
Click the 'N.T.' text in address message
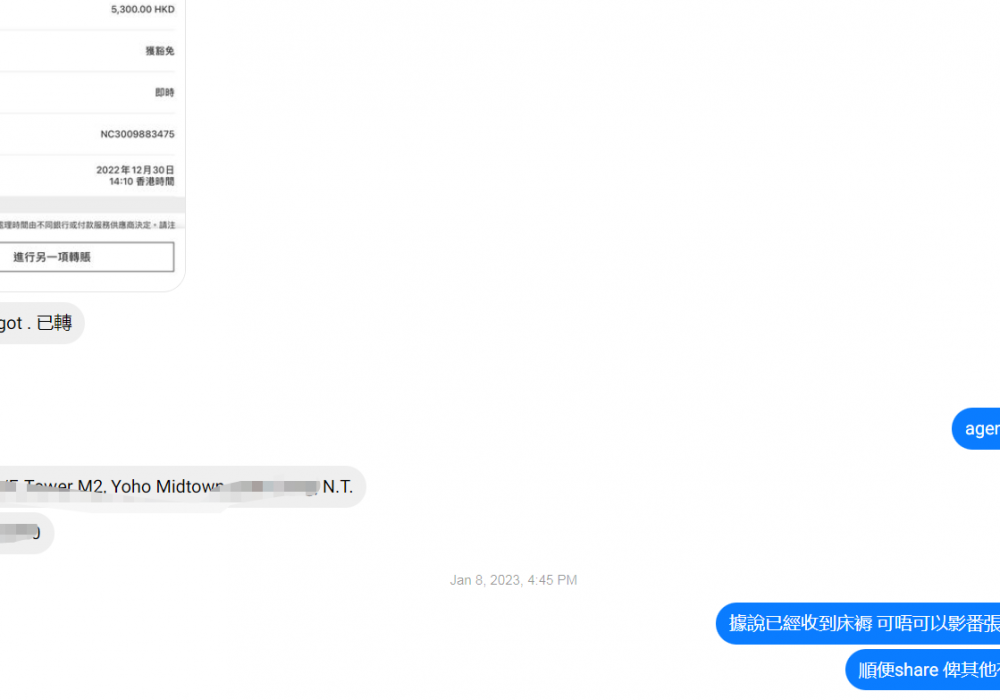pyautogui.click(x=337, y=487)
